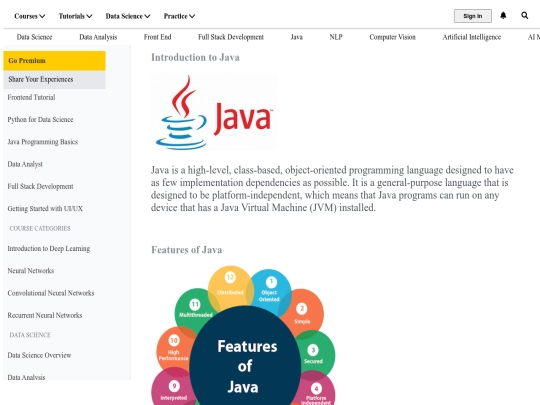540x405 pixels.
Task: Open Introduction to Deep Learning link
Action: tap(49, 249)
